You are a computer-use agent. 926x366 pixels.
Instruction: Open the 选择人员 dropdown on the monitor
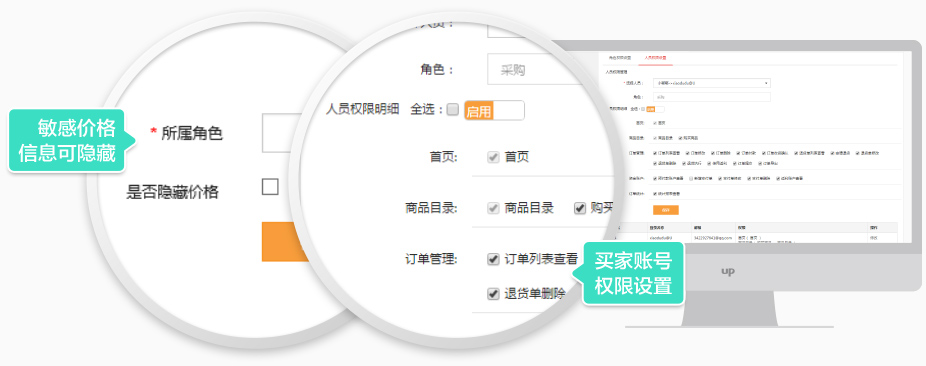712,83
